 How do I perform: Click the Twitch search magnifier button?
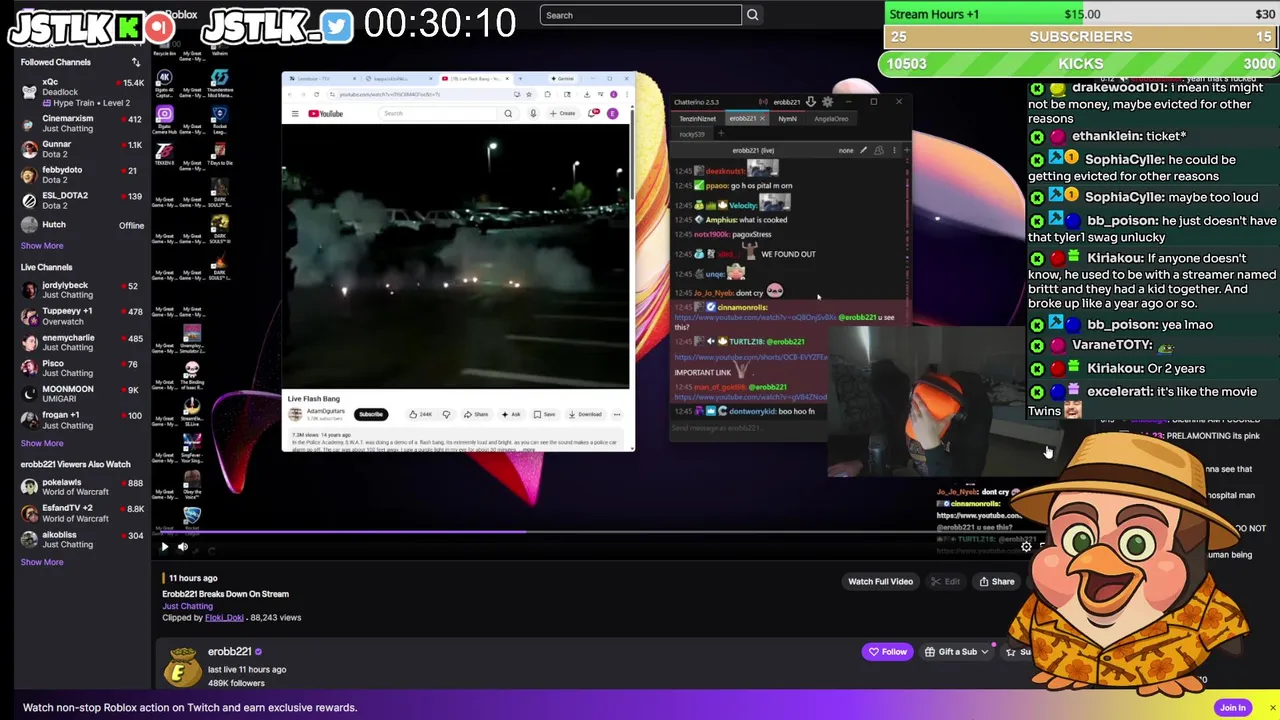click(x=752, y=15)
